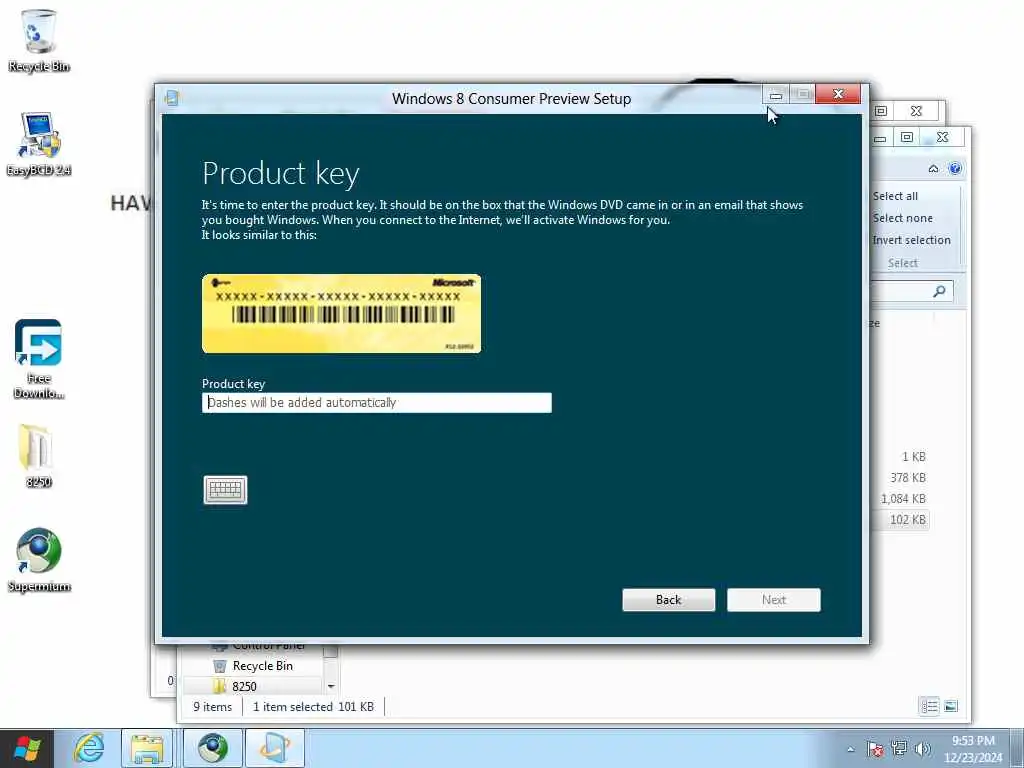Image resolution: width=1024 pixels, height=768 pixels.
Task: Close the Windows 8 Setup window
Action: (838, 95)
